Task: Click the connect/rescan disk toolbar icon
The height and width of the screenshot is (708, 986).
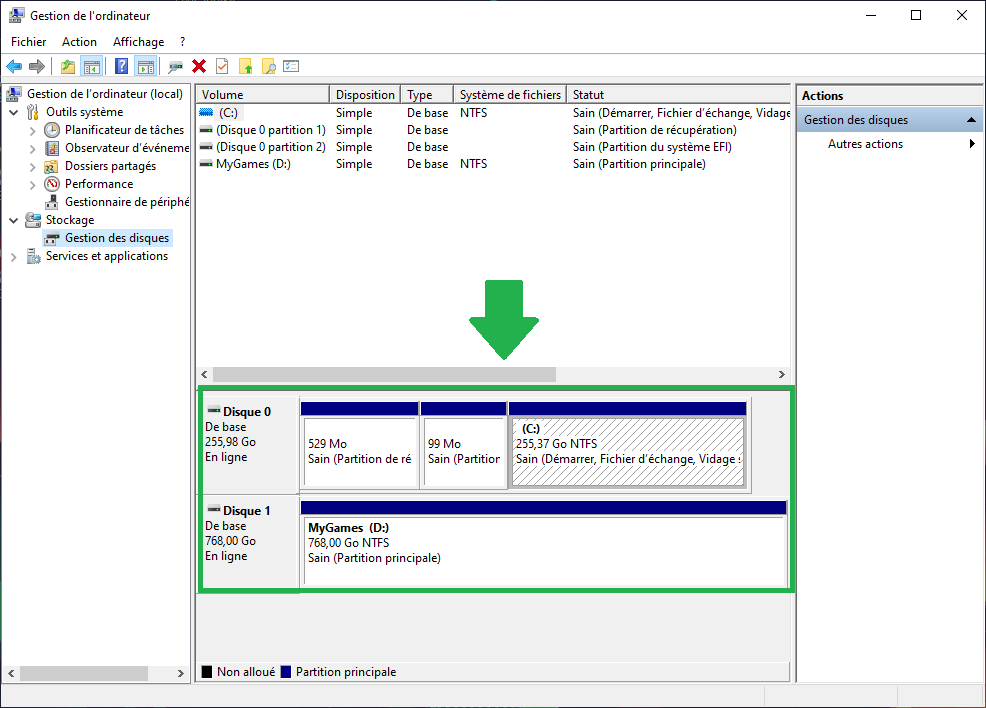Action: [175, 66]
